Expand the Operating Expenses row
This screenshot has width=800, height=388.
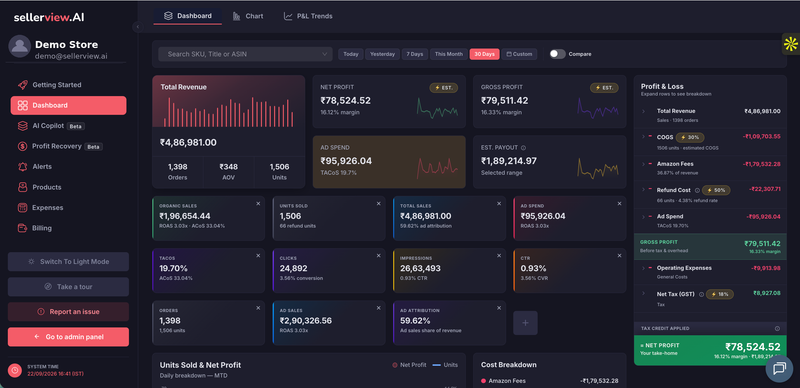coord(643,268)
